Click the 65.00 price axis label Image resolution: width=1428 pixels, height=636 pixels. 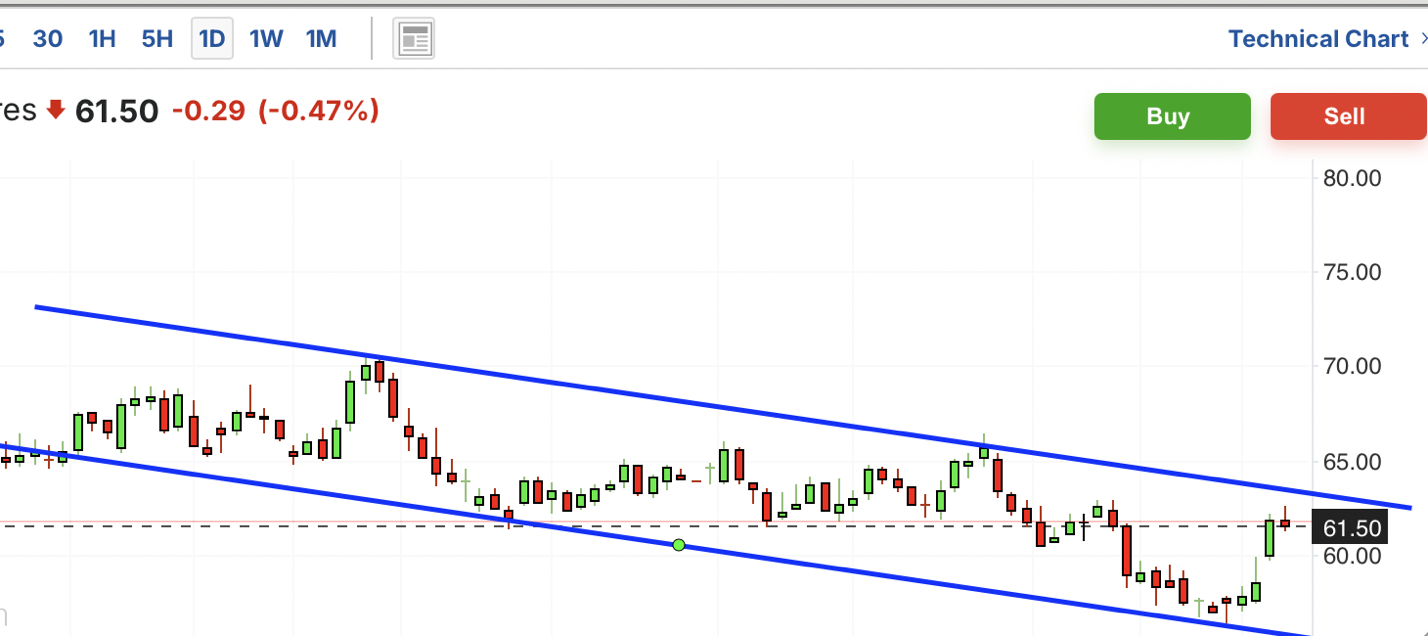[x=1352, y=462]
